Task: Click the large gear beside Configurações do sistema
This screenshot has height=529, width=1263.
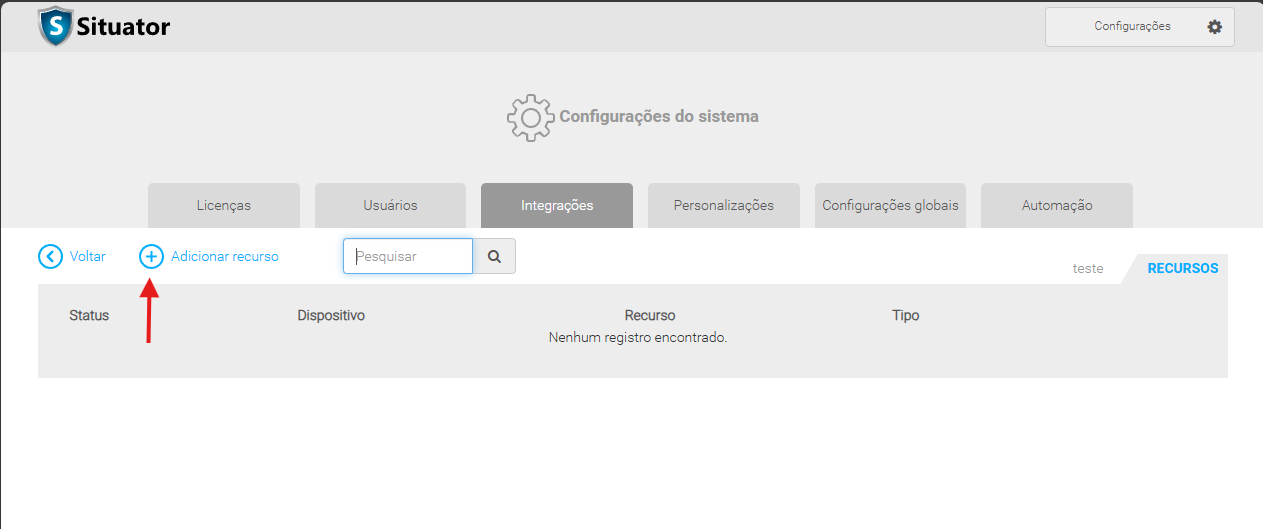Action: [x=530, y=117]
